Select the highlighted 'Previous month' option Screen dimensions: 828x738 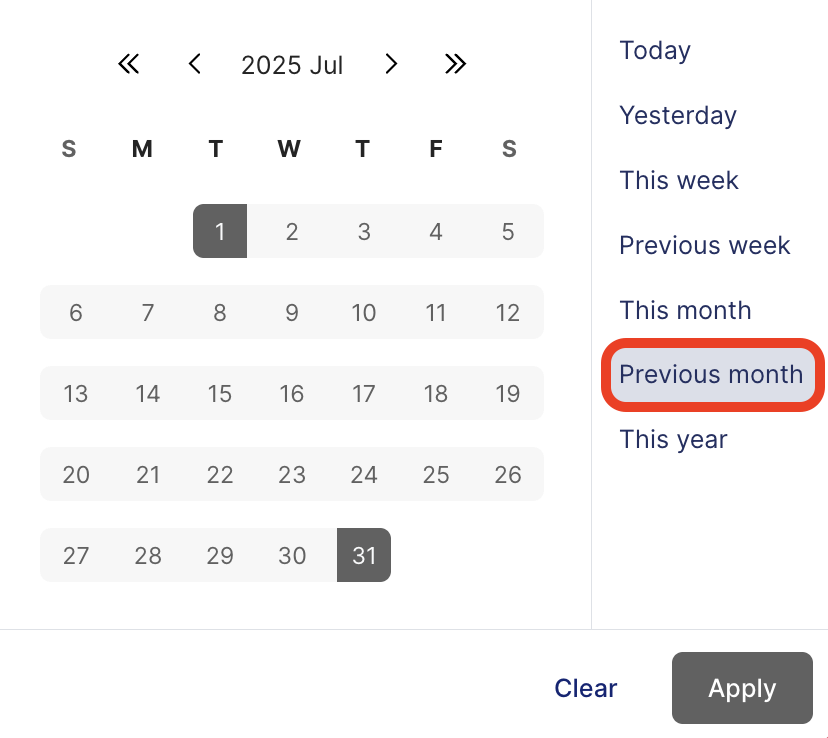click(x=711, y=374)
